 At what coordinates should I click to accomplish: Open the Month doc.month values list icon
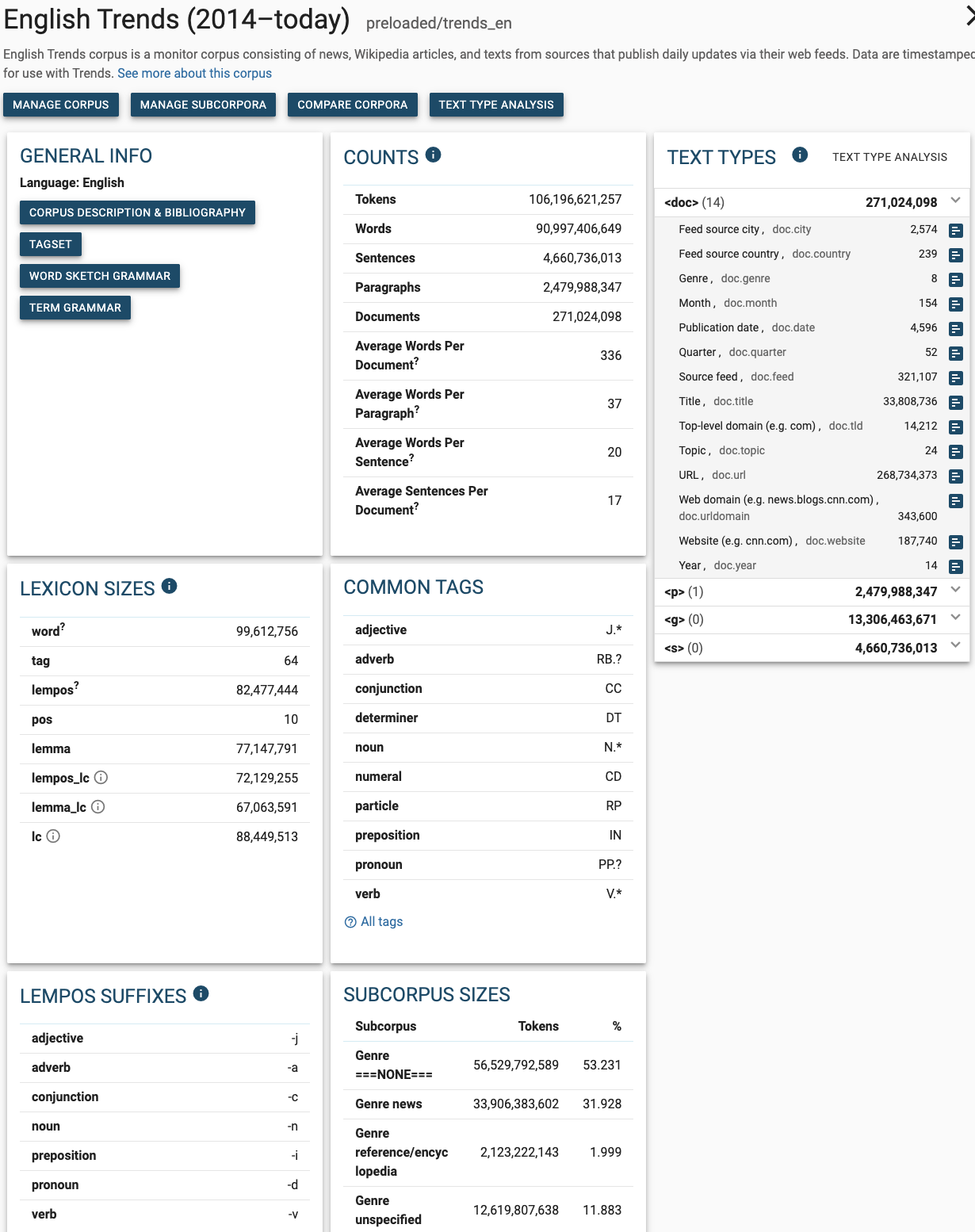956,304
